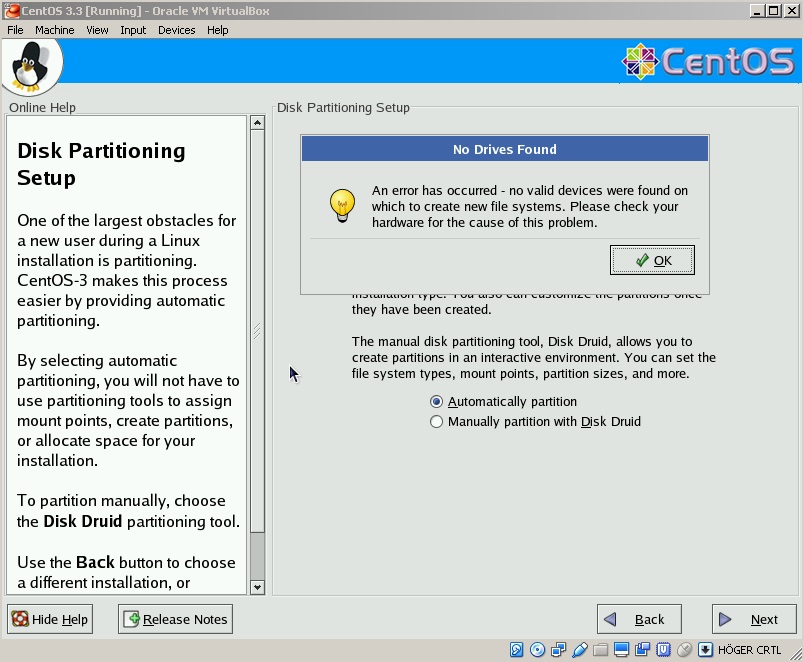
Task: Click the pane divider grip handle
Action: coord(257,331)
